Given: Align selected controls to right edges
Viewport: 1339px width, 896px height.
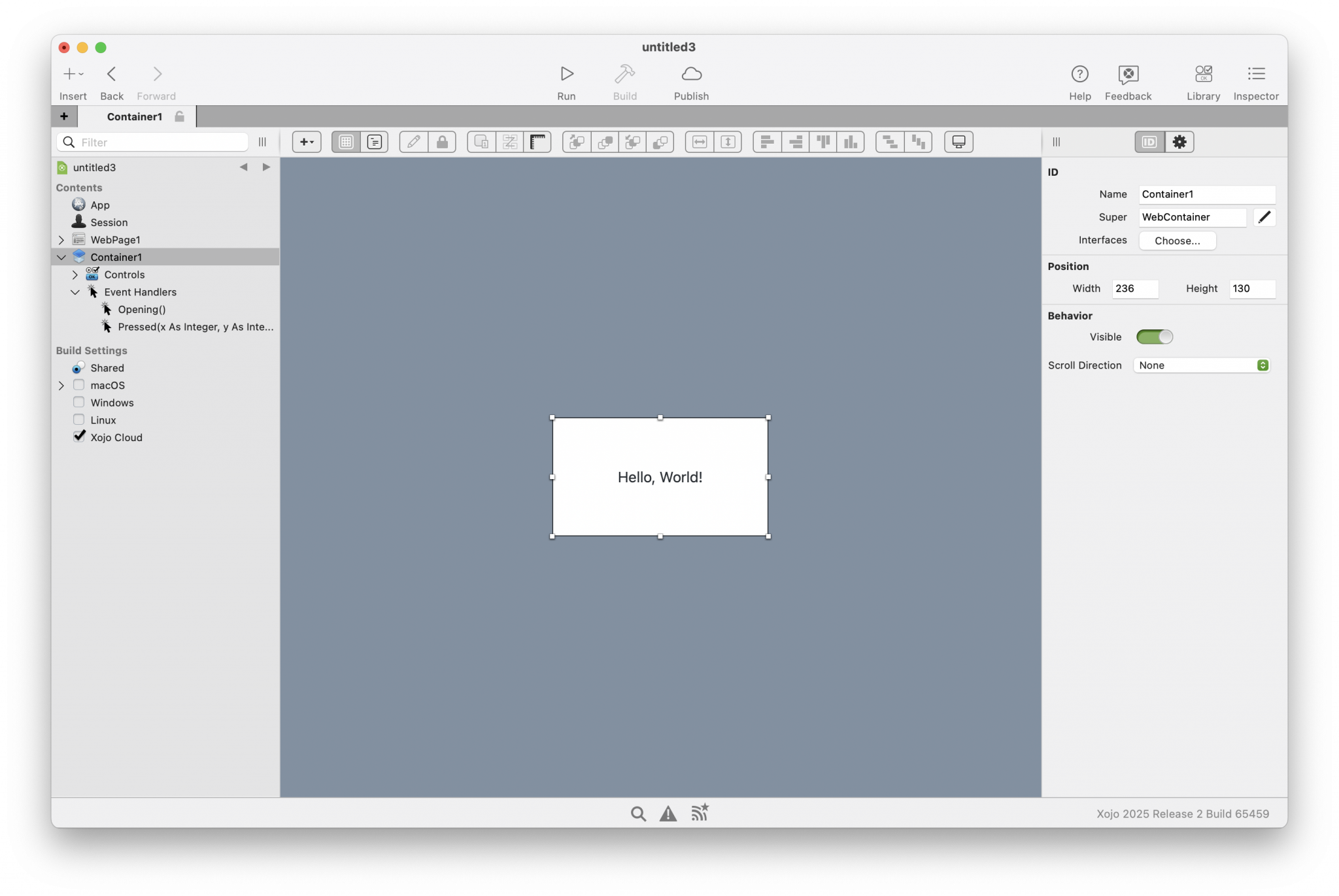Looking at the screenshot, I should [796, 142].
